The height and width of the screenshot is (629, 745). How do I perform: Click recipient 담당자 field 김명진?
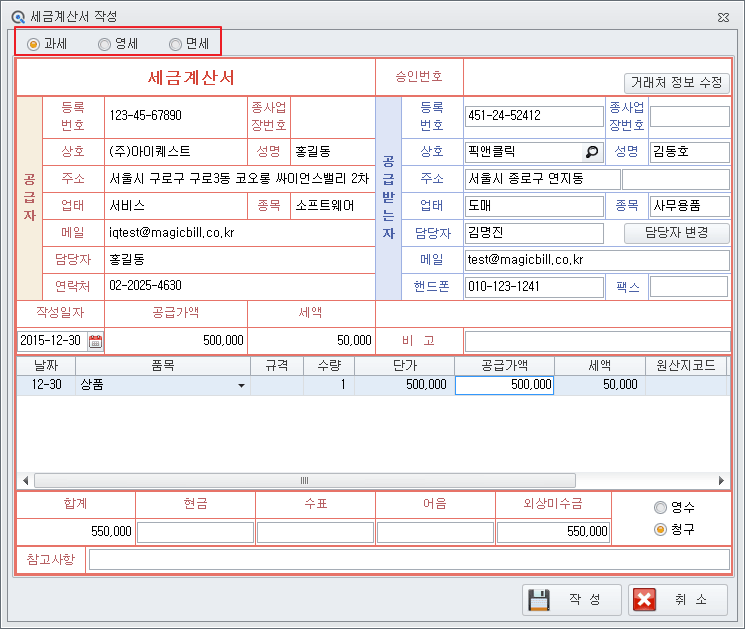coord(534,233)
